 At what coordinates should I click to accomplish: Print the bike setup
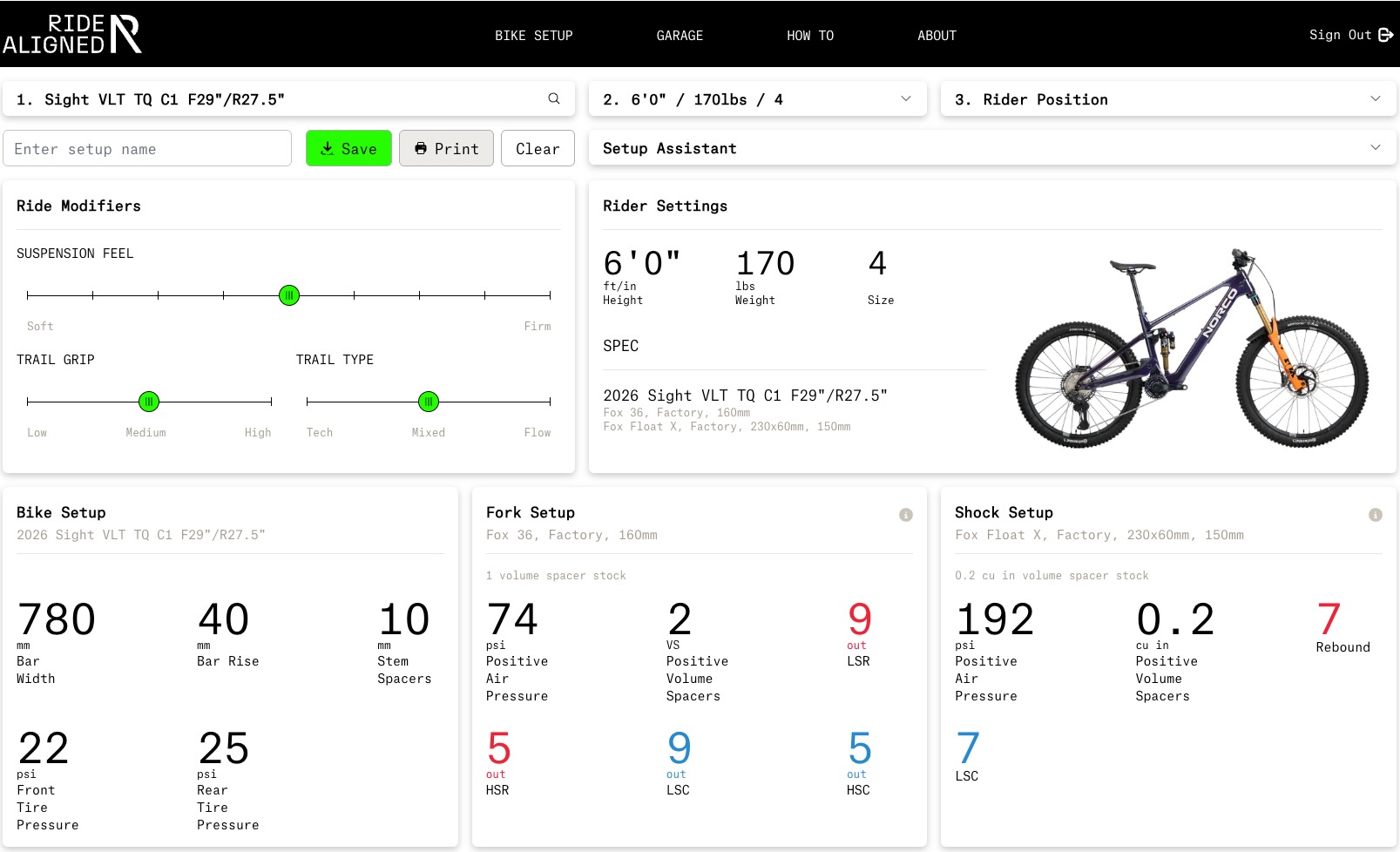[446, 148]
